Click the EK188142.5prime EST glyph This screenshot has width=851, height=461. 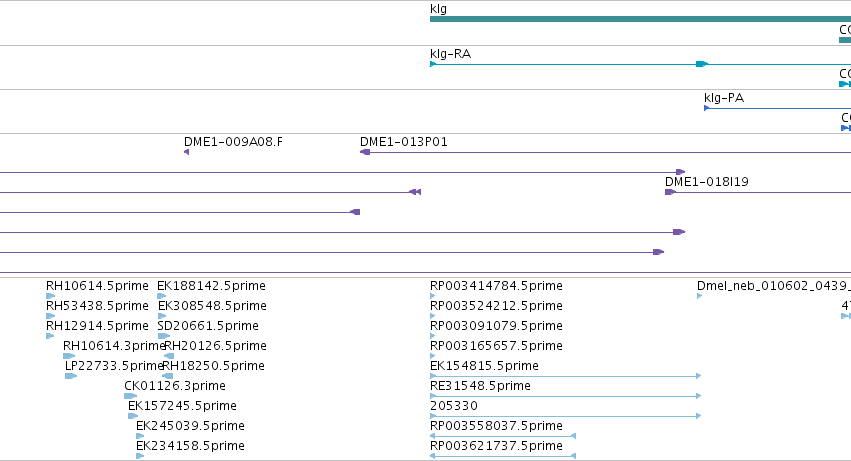click(161, 296)
